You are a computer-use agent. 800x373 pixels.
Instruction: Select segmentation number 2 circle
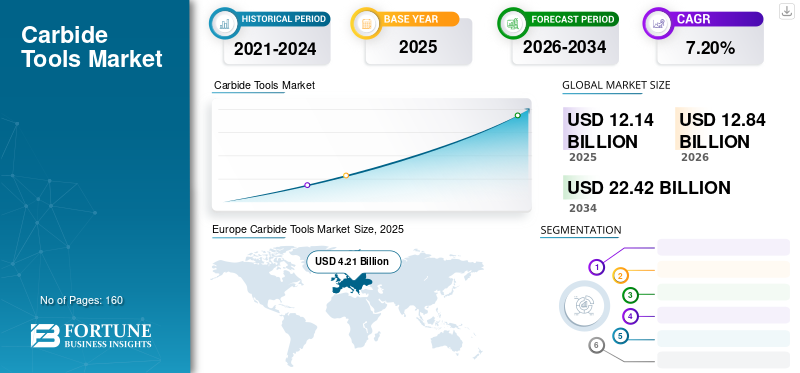click(x=620, y=276)
